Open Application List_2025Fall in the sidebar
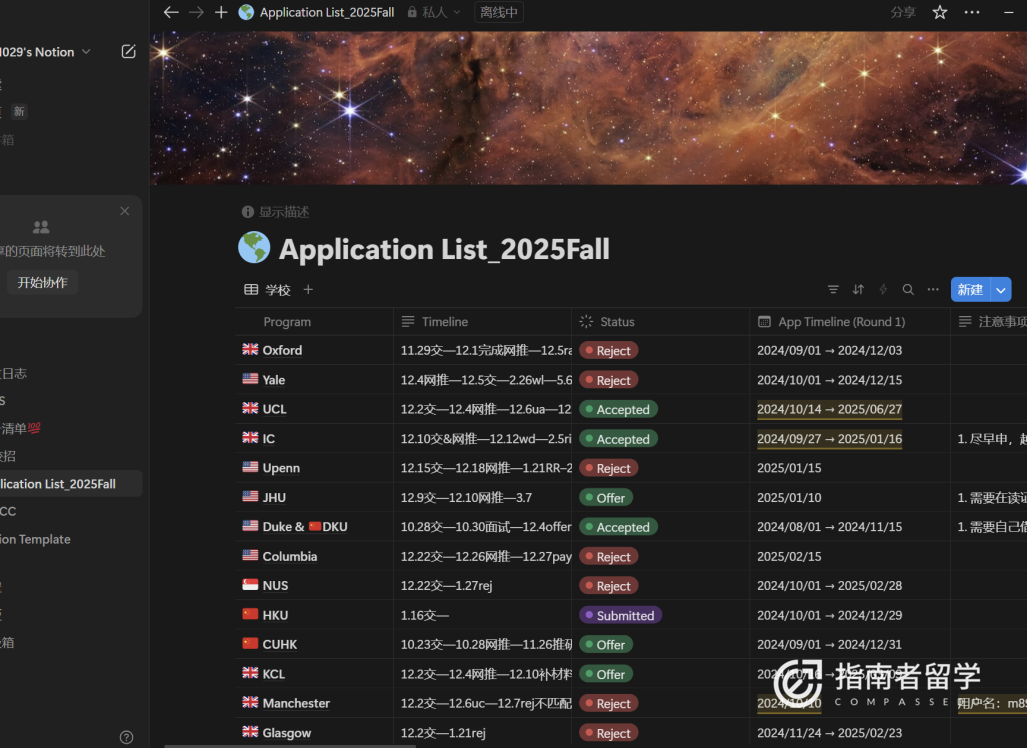The image size is (1027, 748). 60,484
